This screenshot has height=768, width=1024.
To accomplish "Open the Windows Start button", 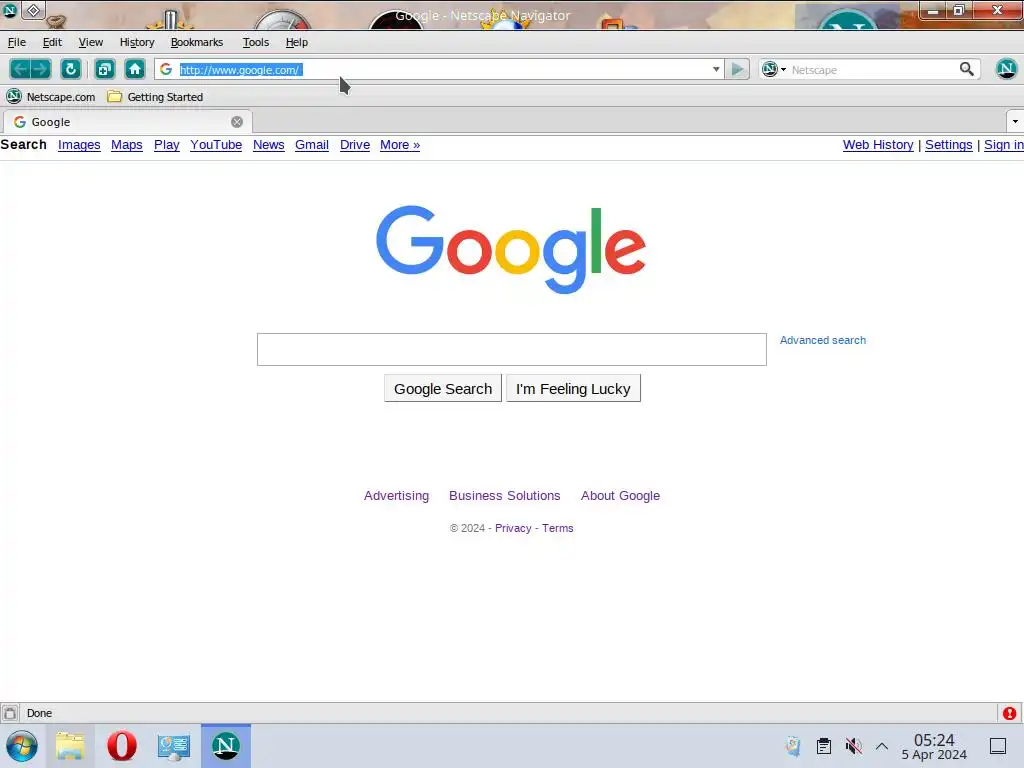I will coord(22,746).
